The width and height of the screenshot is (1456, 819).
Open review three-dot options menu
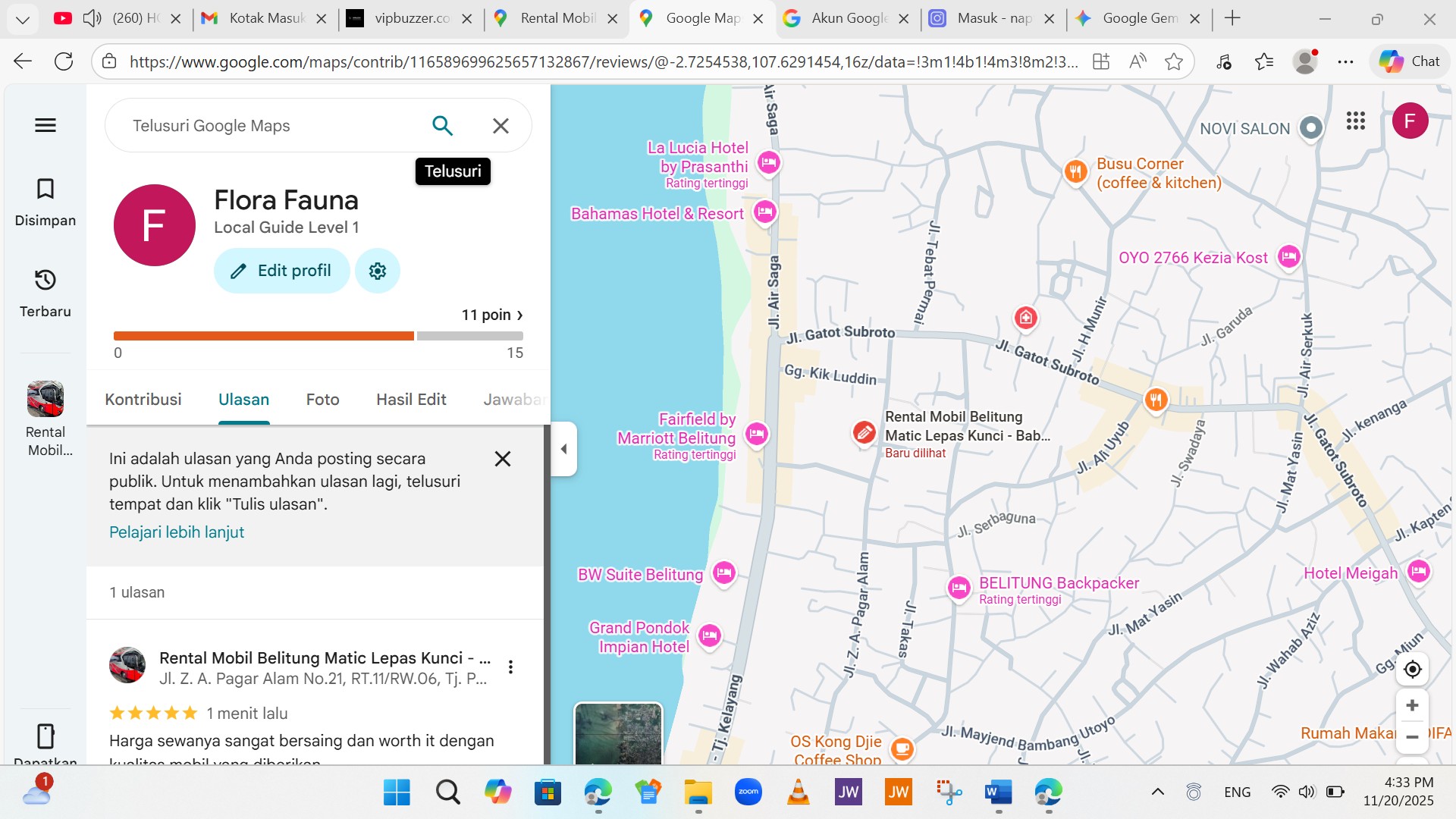(510, 667)
